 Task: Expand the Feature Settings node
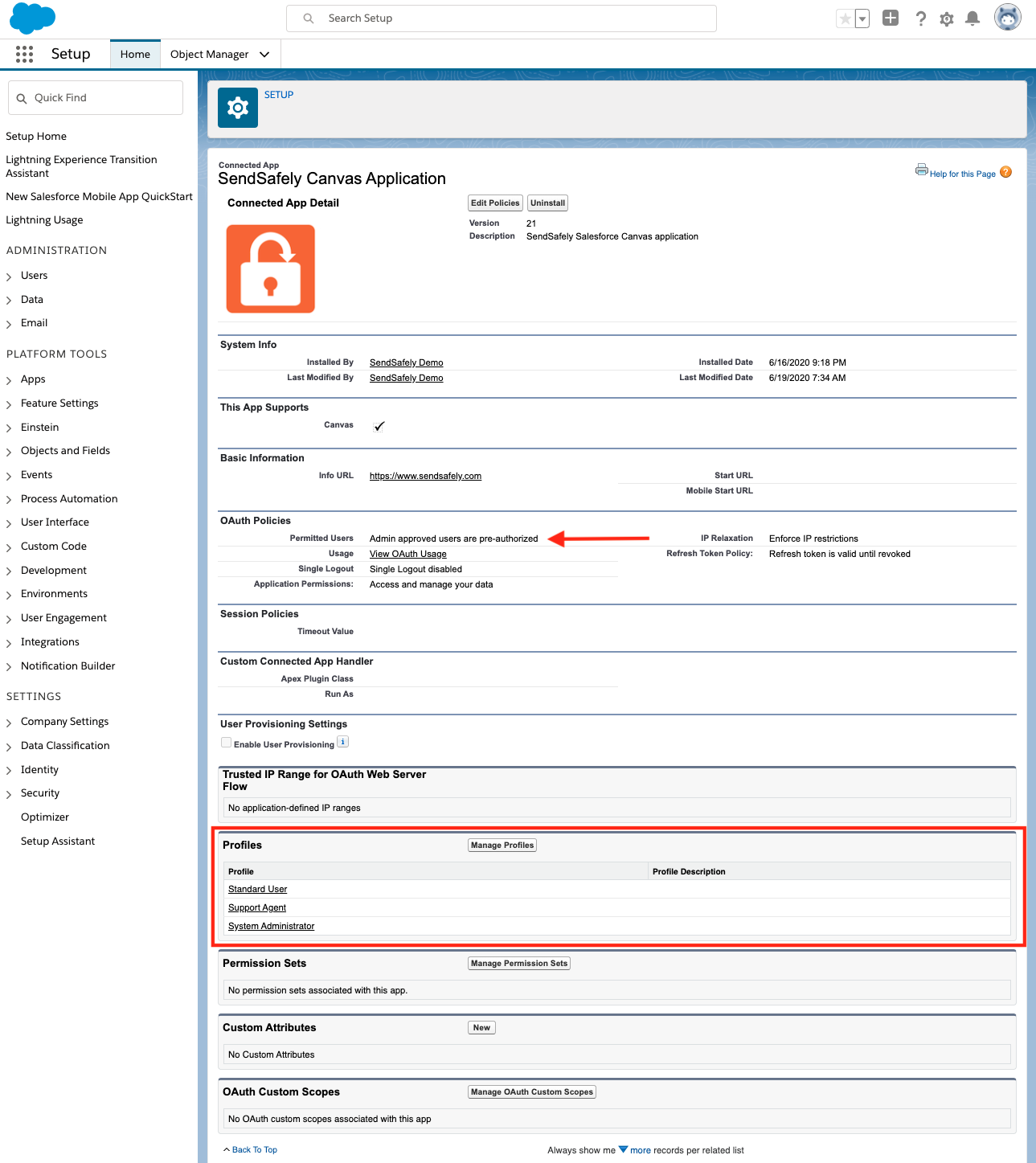[x=9, y=404]
